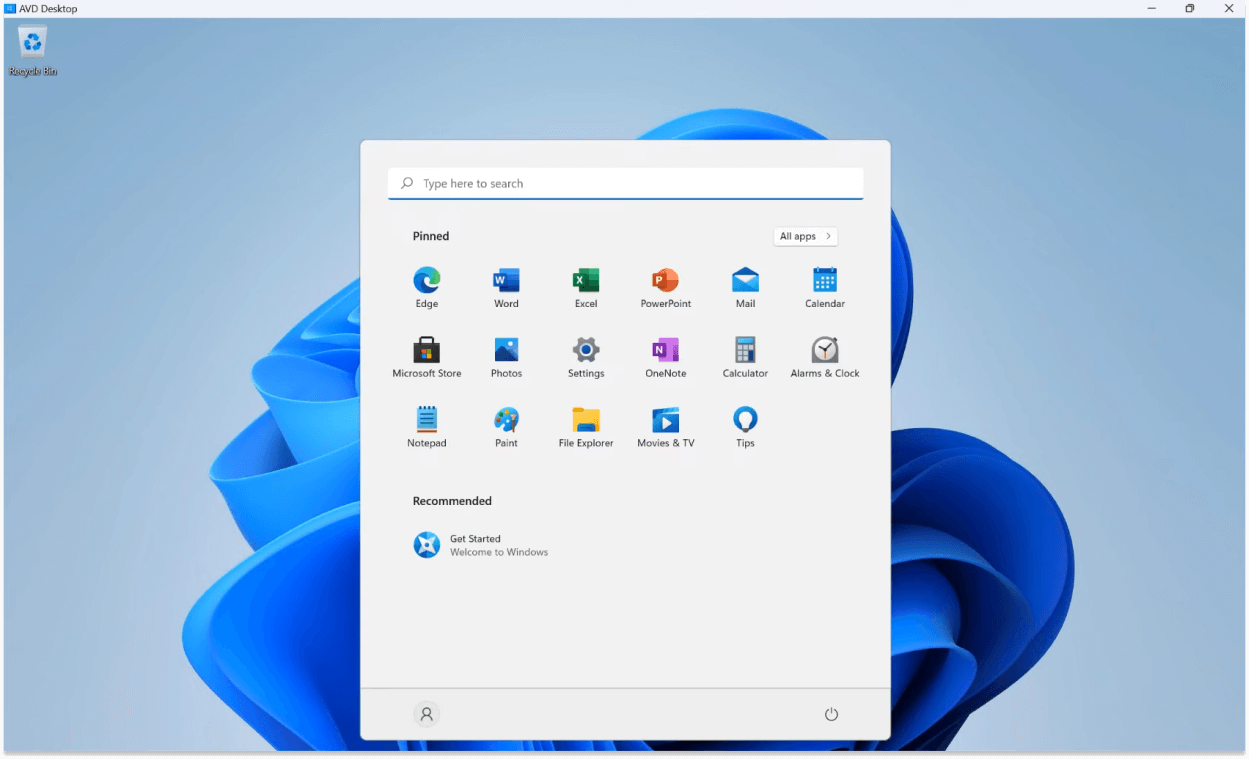Click the Type here to search box
This screenshot has width=1249, height=759.
(625, 184)
